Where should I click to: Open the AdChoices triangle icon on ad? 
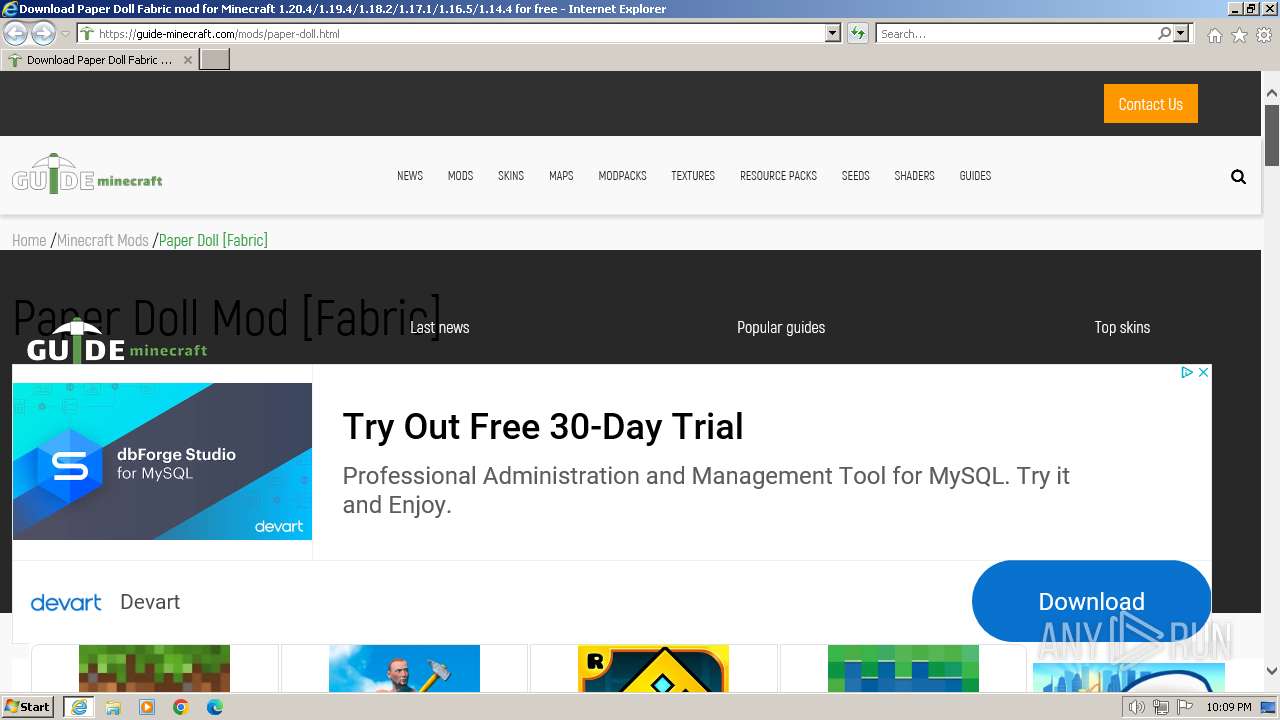1187,372
